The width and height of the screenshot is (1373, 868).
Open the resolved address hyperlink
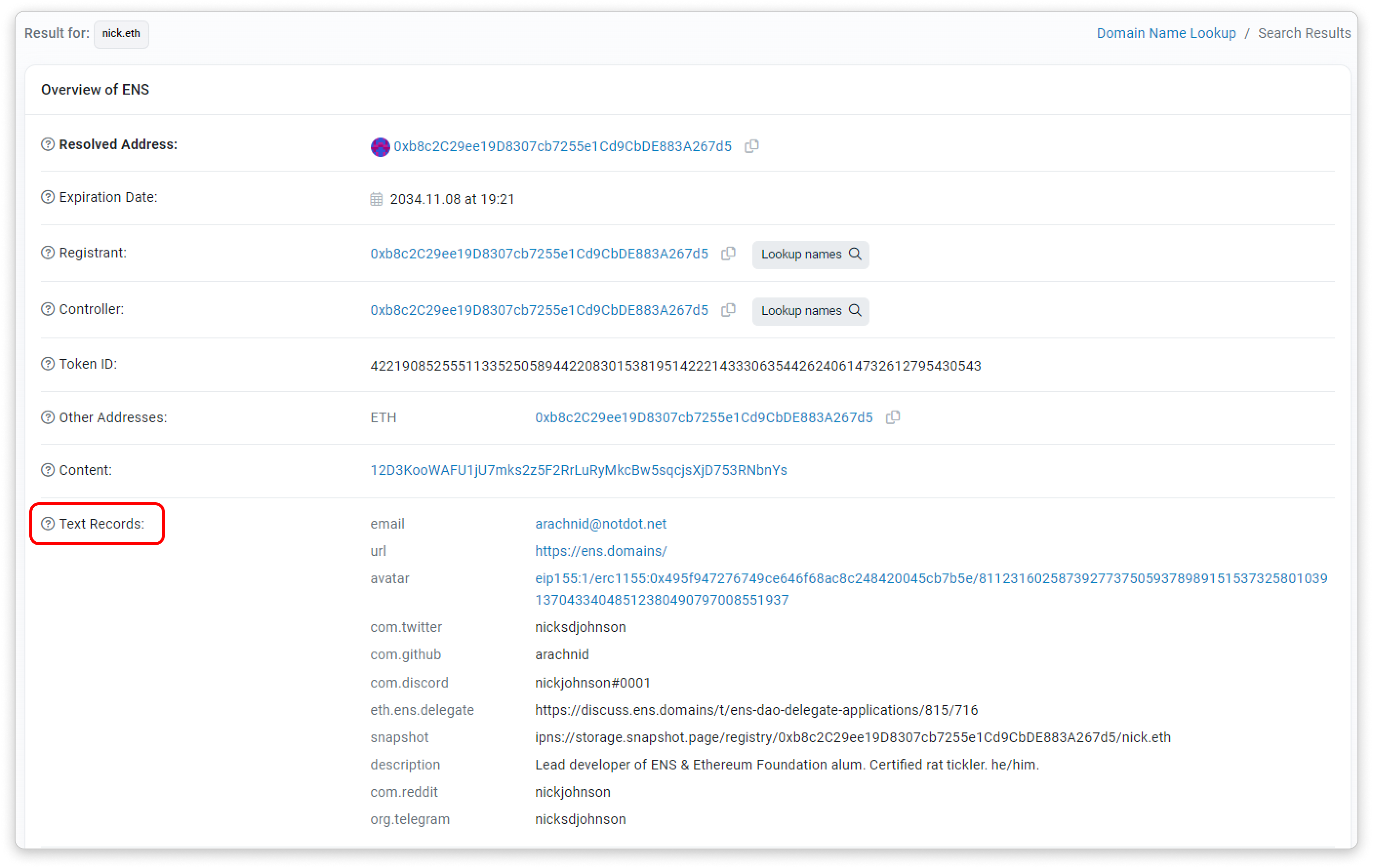point(562,147)
